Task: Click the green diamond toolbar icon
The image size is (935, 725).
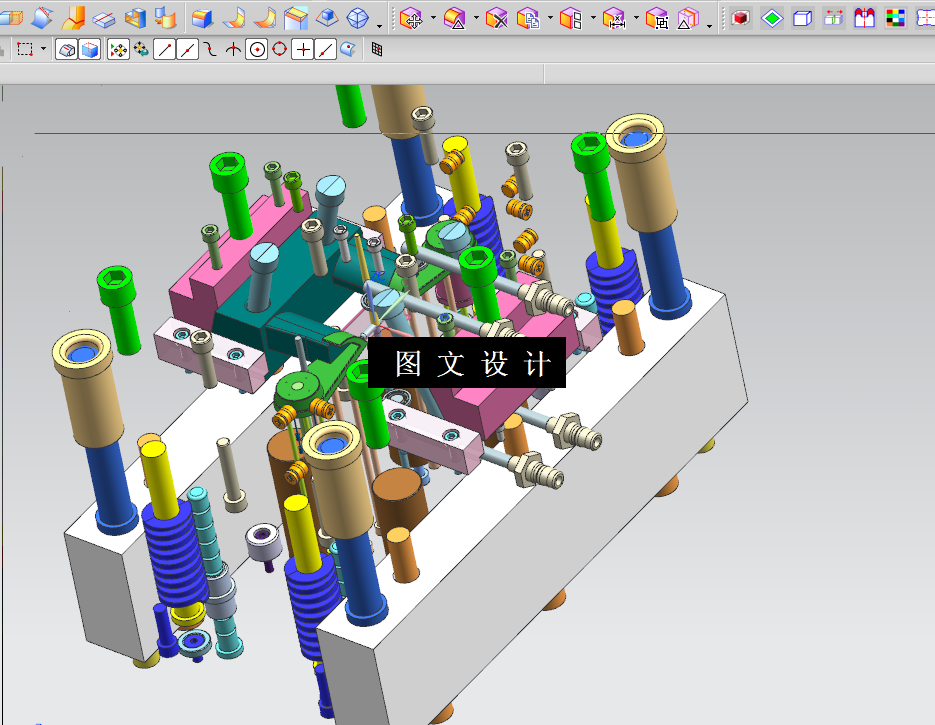Action: [x=772, y=18]
